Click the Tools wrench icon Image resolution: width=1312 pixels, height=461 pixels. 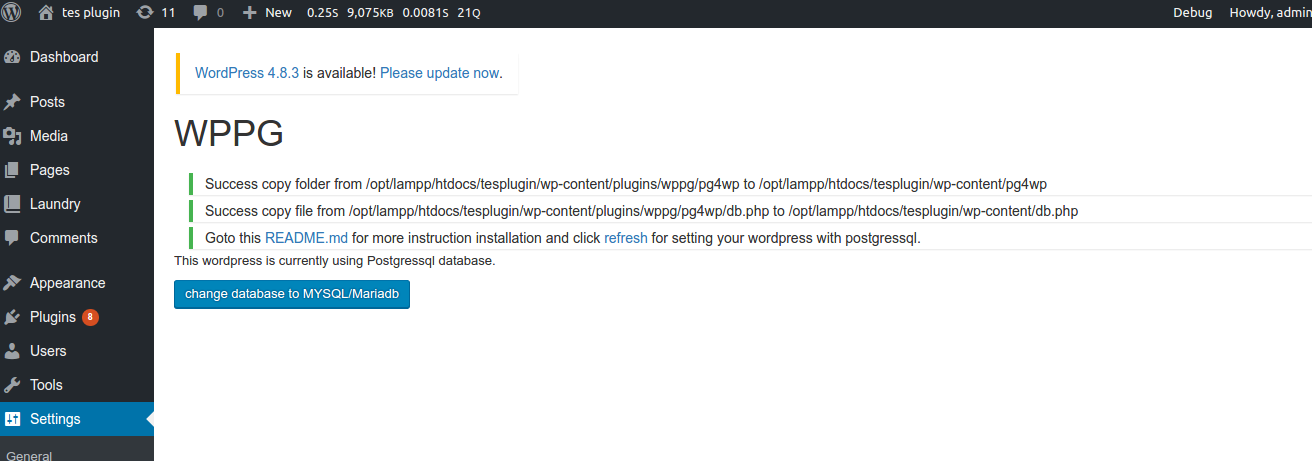(x=13, y=385)
